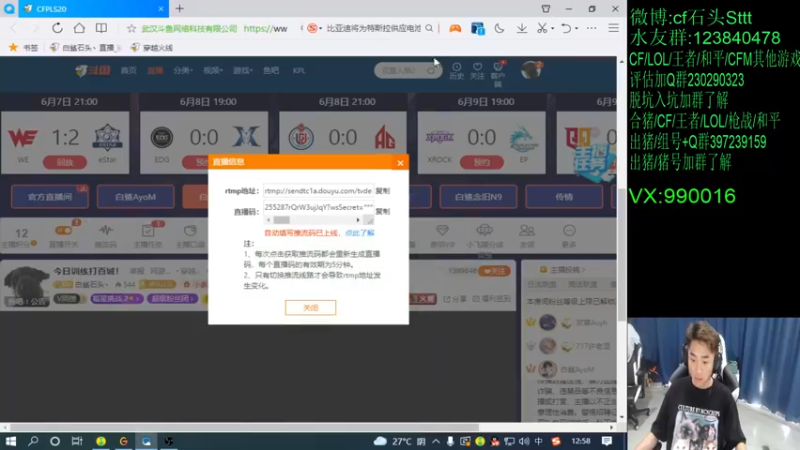Viewport: 800px width, 450px height.
Task: Toggle night mode moon icon
Action: point(499,29)
